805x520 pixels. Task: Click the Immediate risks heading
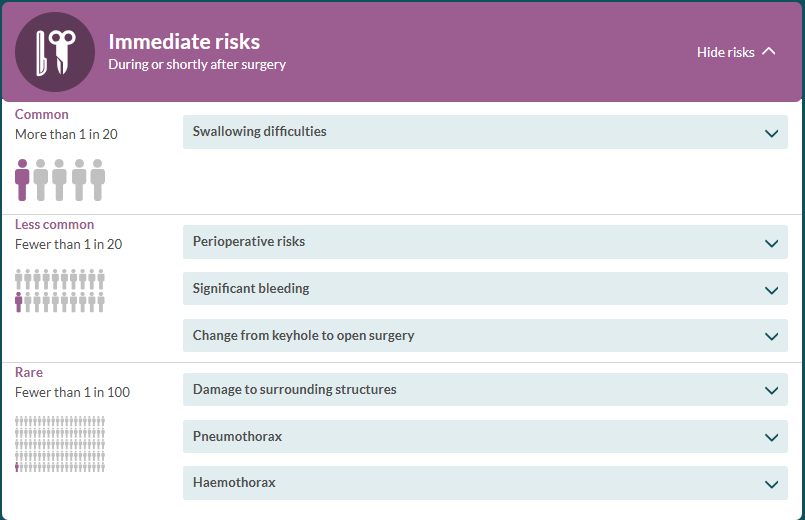(184, 42)
